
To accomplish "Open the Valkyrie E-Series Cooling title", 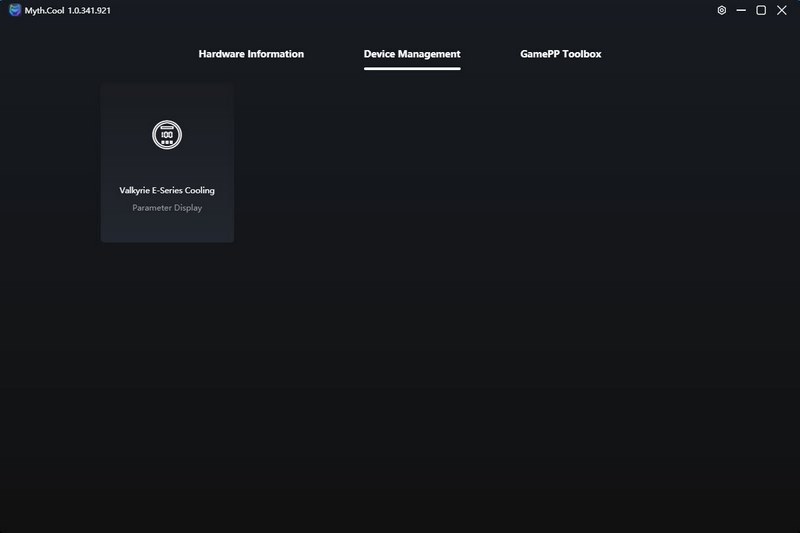I will pyautogui.click(x=167, y=190).
